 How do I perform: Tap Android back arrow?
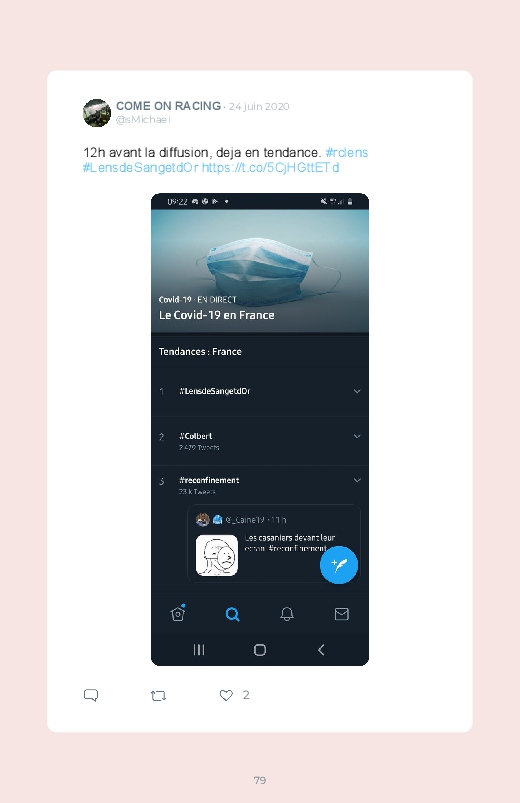[321, 650]
